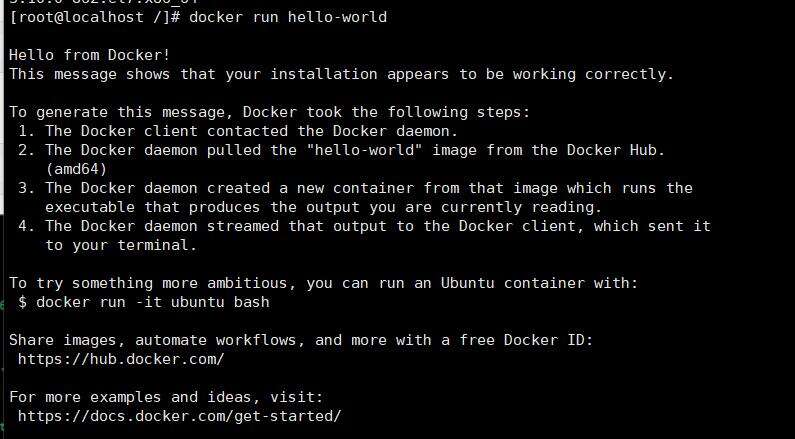This screenshot has width=795, height=439.
Task: Click the 'To generate this message' line
Action: 269,112
